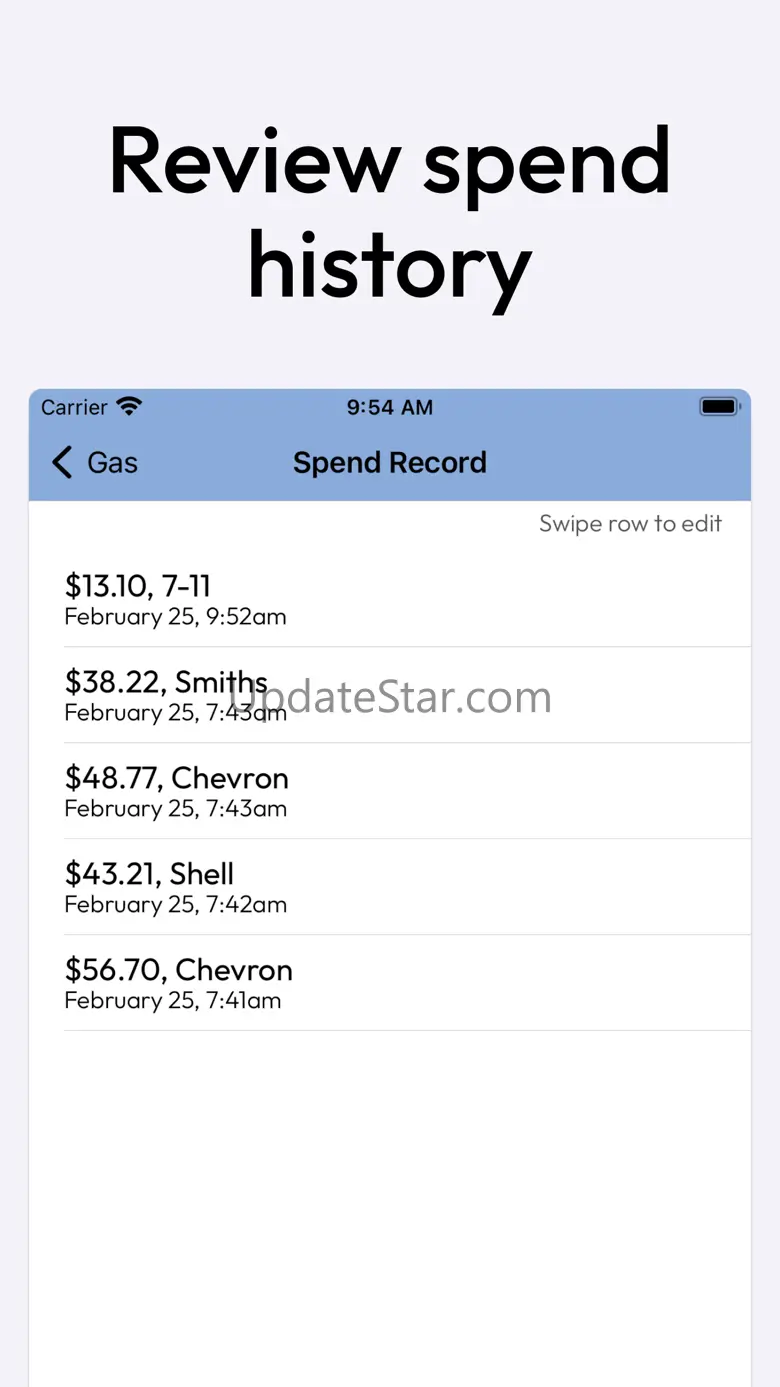Tap the Spend Record title
The width and height of the screenshot is (780, 1387).
click(x=389, y=463)
